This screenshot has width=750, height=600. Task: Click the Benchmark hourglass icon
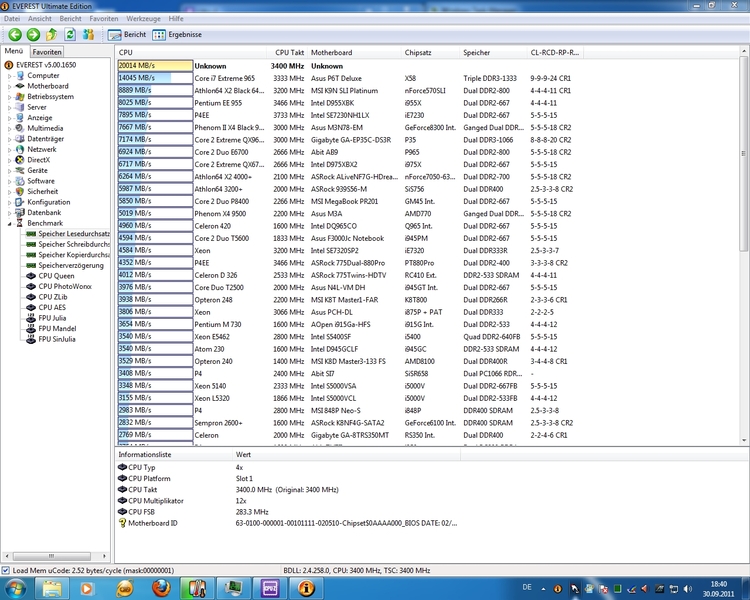(x=20, y=223)
